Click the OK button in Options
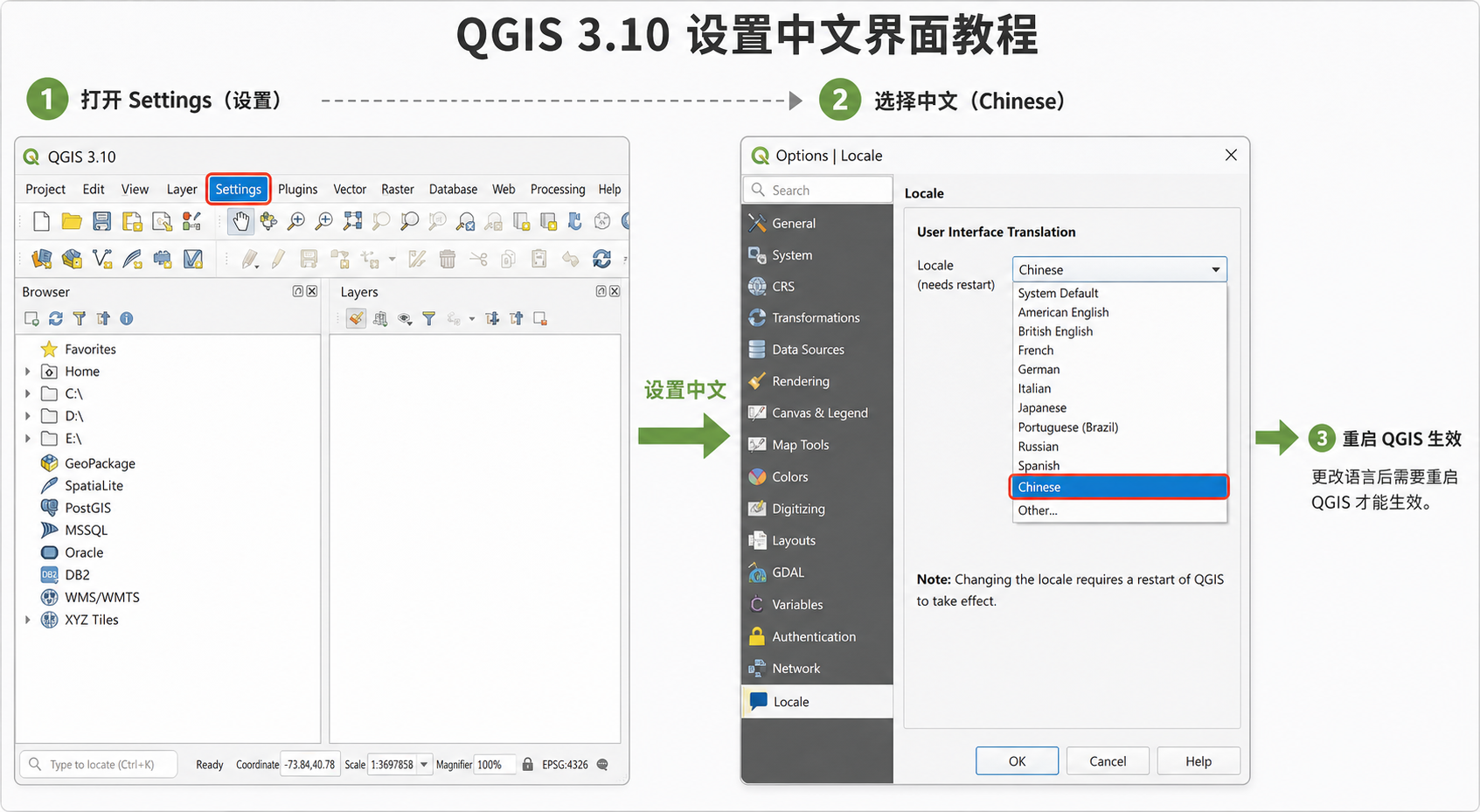The width and height of the screenshot is (1480, 812). 1018,760
